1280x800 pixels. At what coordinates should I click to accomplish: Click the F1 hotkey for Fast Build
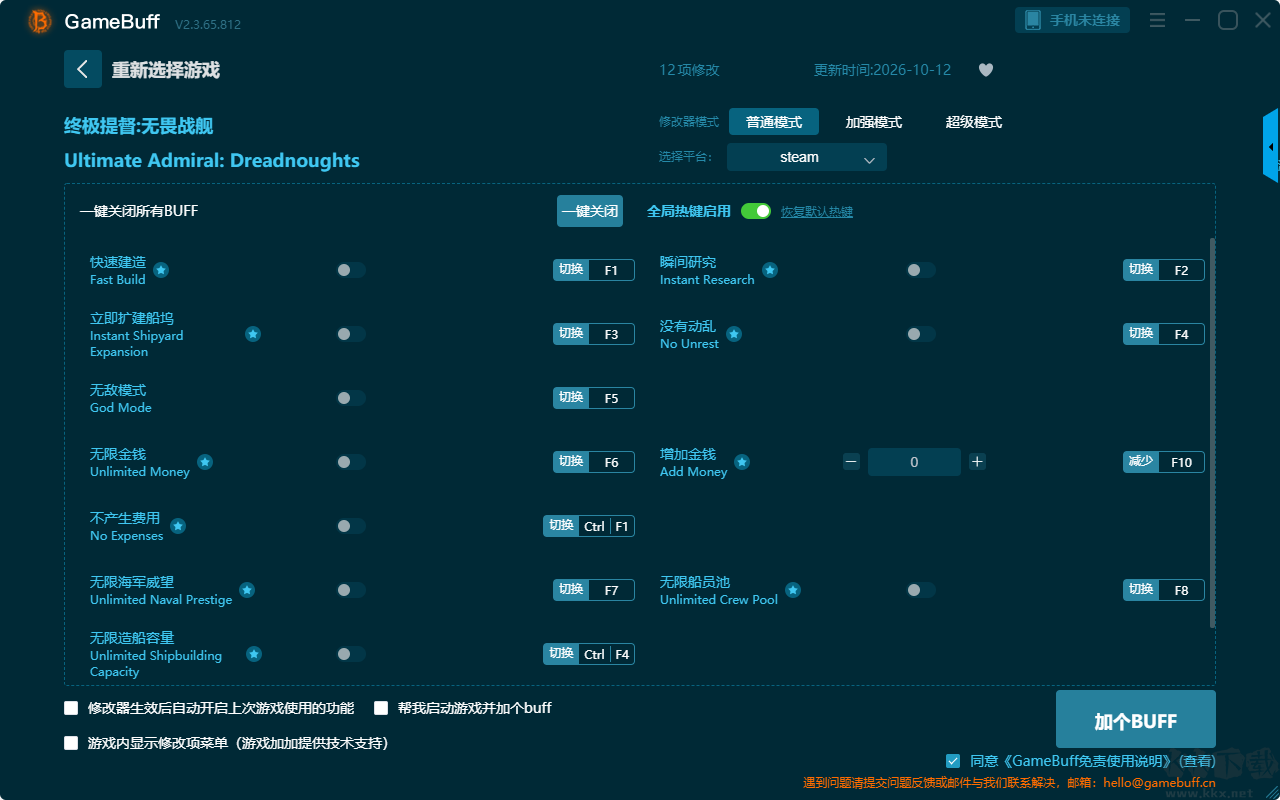click(594, 270)
